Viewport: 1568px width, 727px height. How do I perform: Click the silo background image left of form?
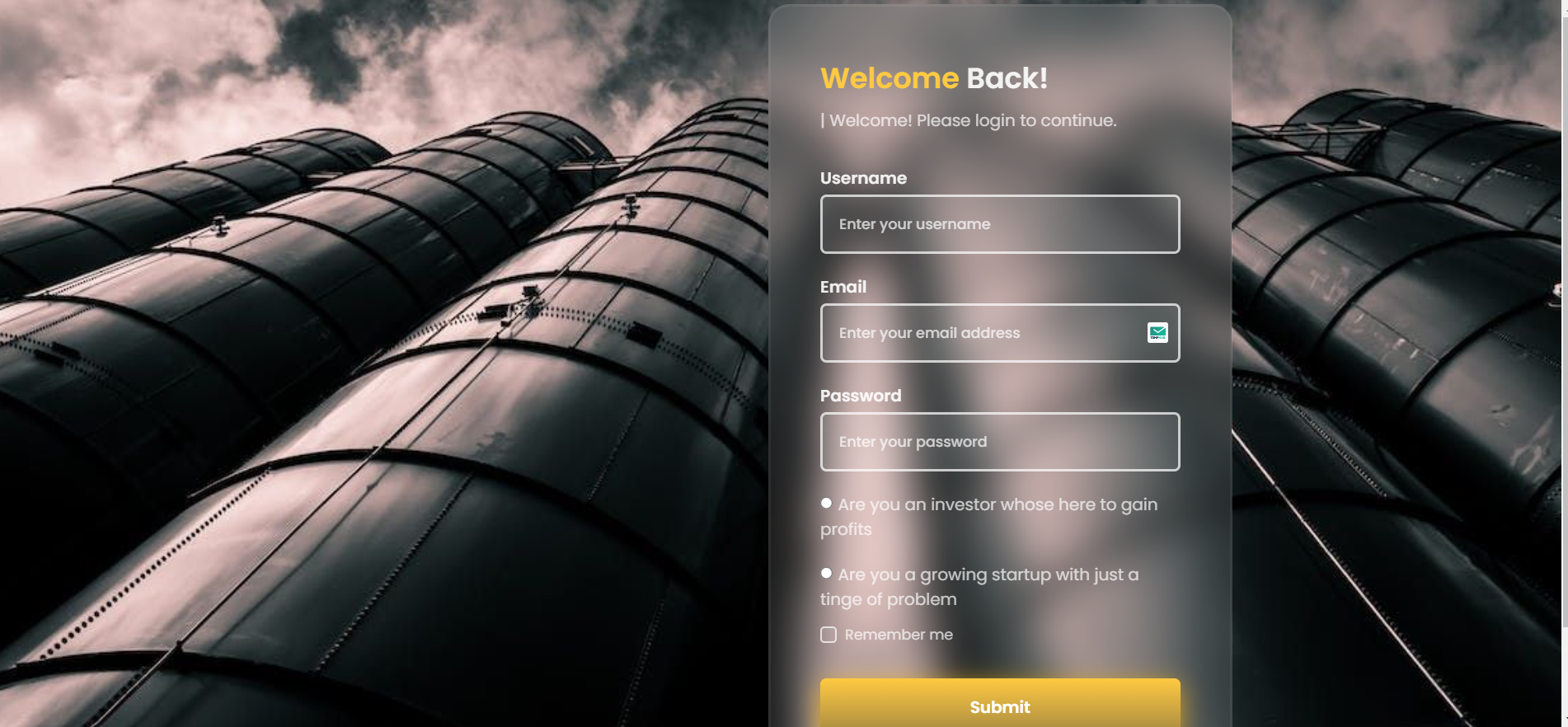click(x=383, y=363)
